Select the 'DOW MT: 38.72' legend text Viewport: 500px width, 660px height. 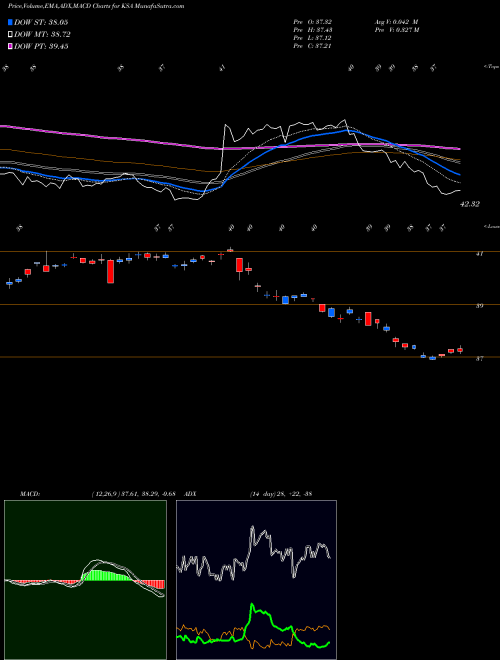pyautogui.click(x=41, y=34)
